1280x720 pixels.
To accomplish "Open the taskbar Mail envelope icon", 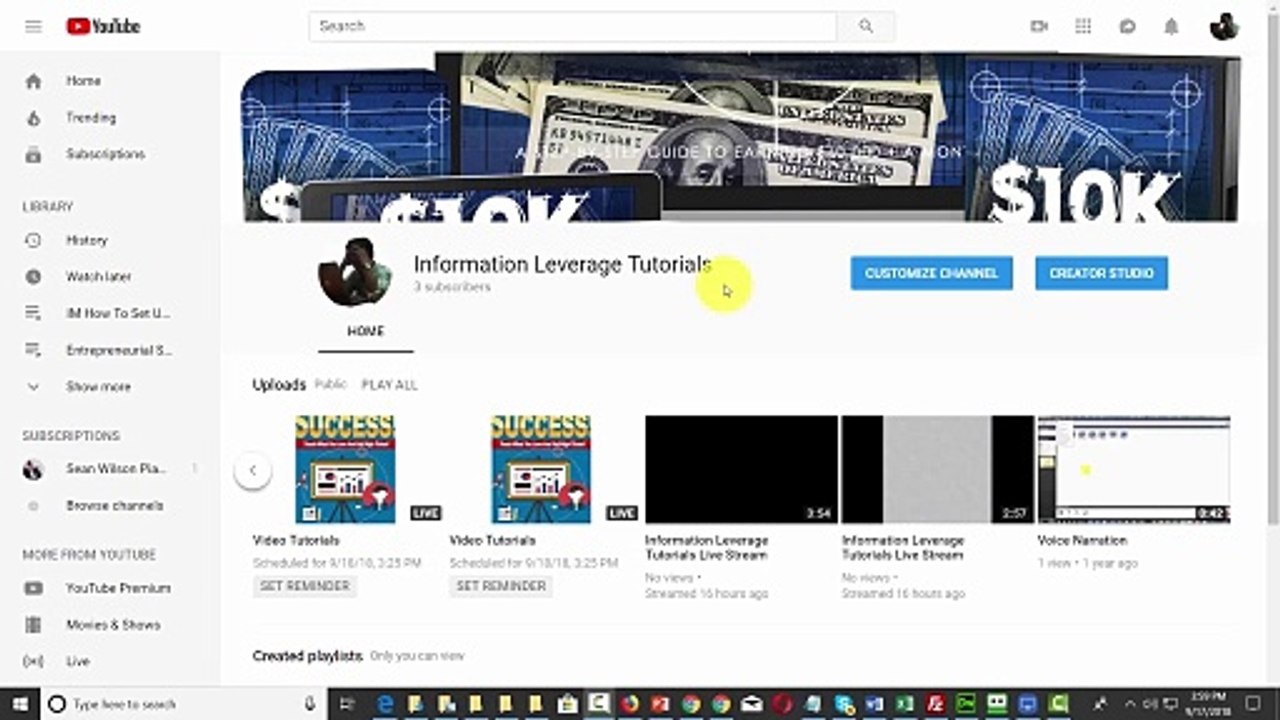I will click(752, 704).
